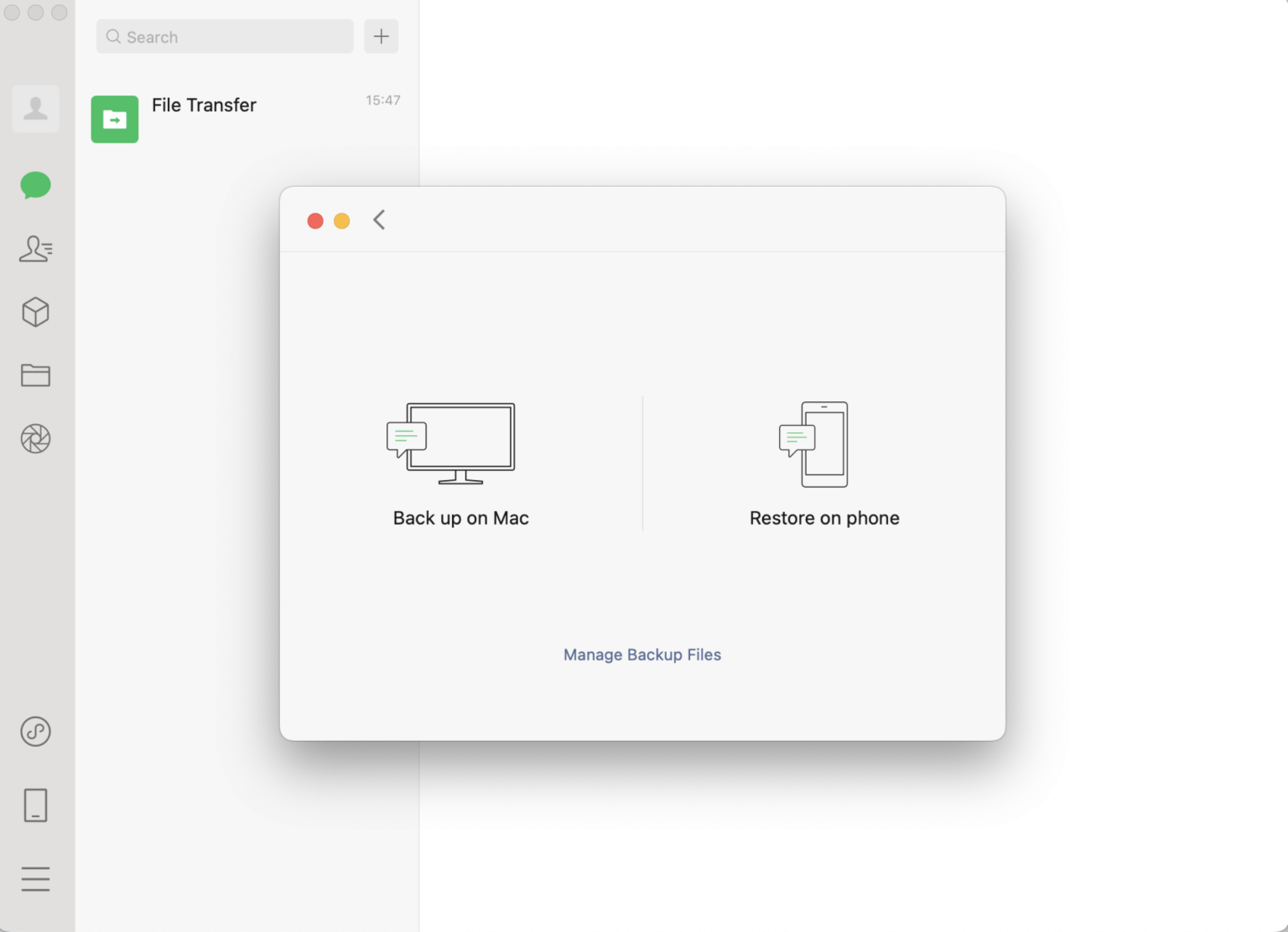Screen dimensions: 1288x932
Task: Open the Channels aperture icon
Action: click(35, 438)
